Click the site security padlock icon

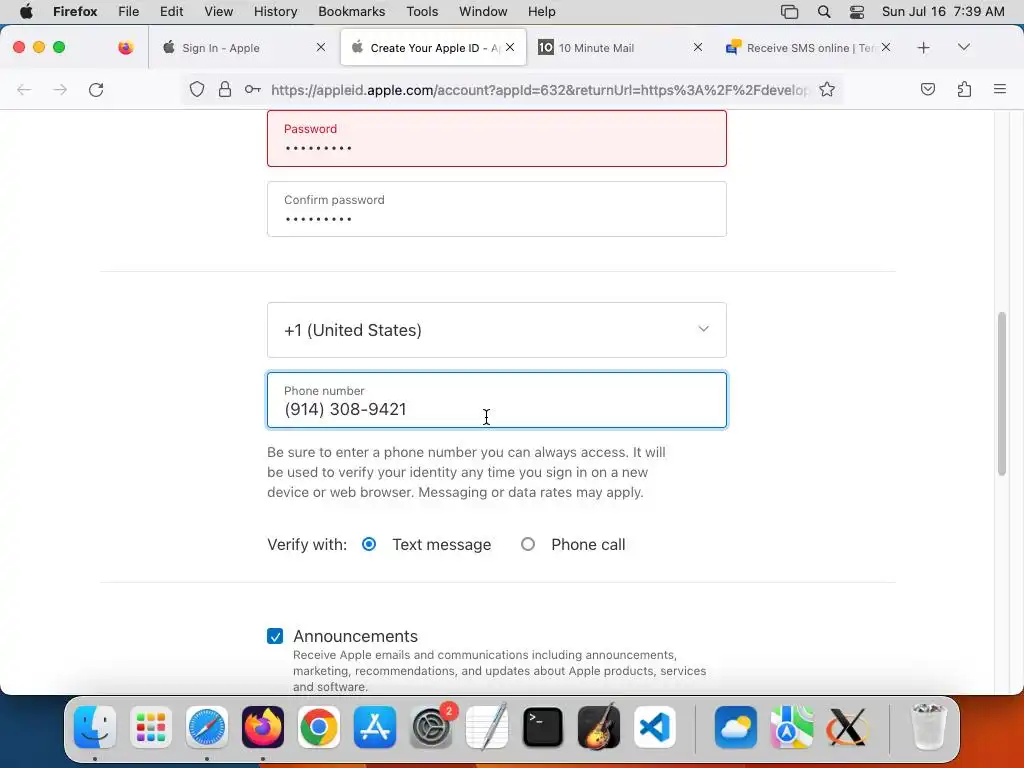click(225, 89)
